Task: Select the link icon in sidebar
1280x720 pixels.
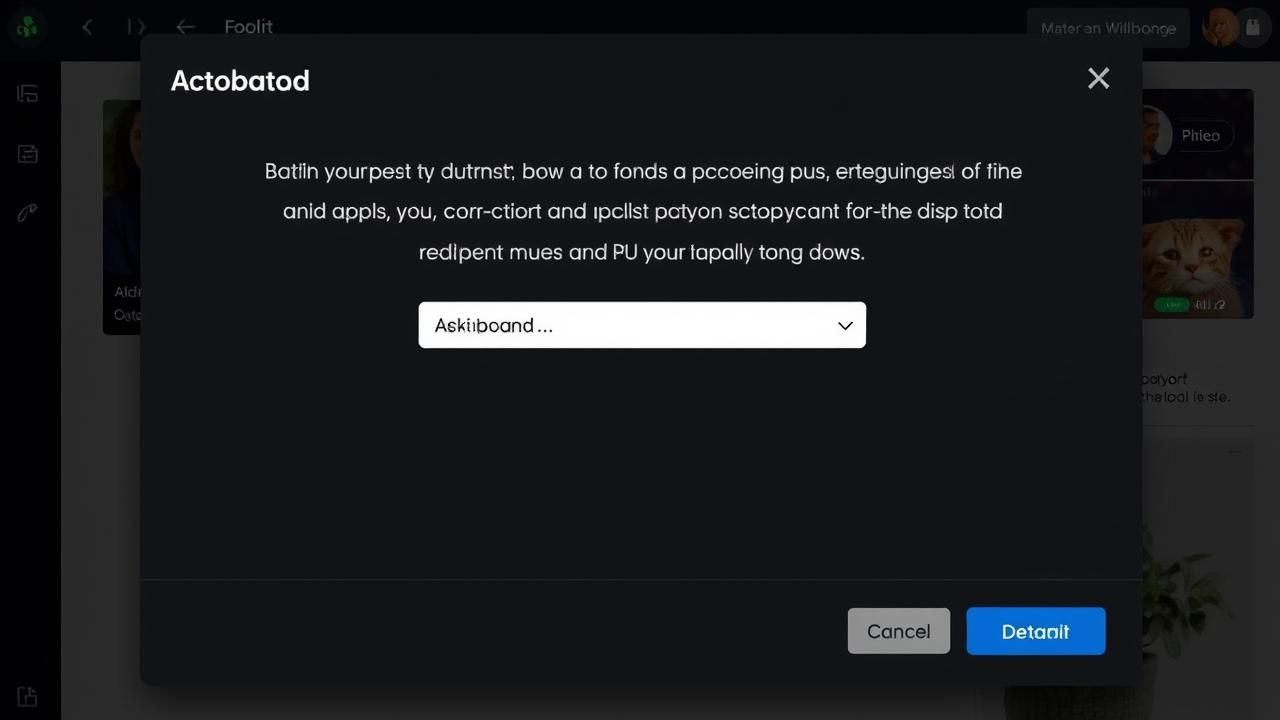Action: [27, 213]
